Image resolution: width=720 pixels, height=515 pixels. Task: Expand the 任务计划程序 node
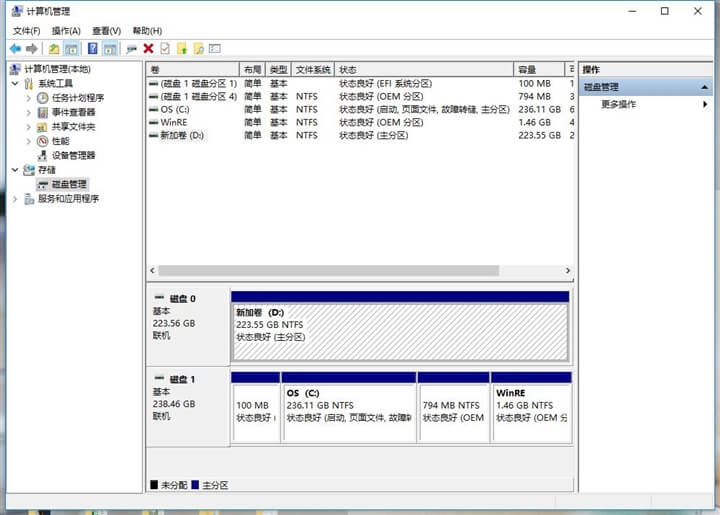28,98
